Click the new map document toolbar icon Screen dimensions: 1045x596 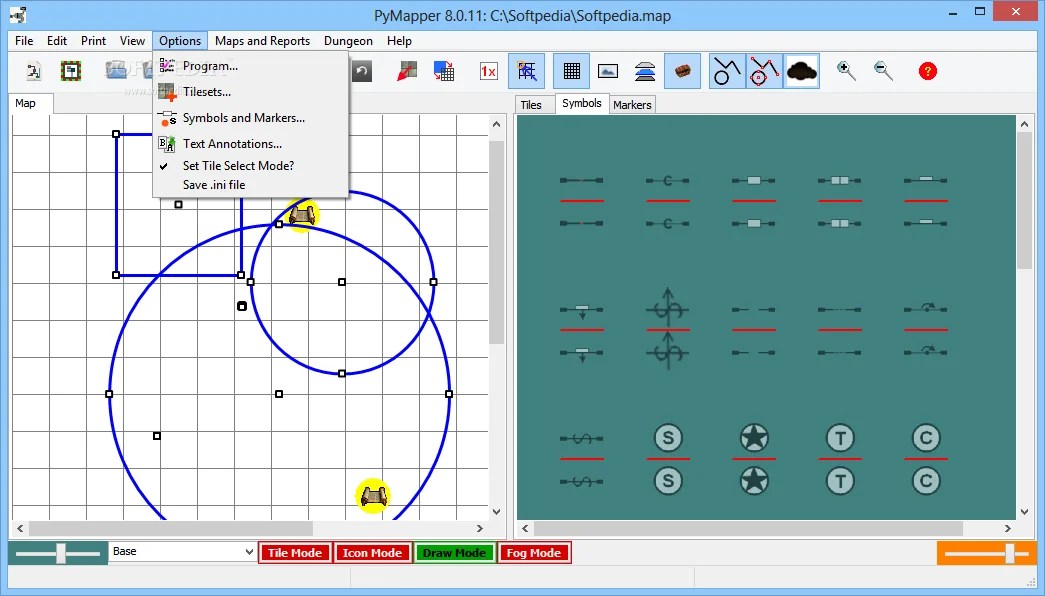click(x=33, y=71)
